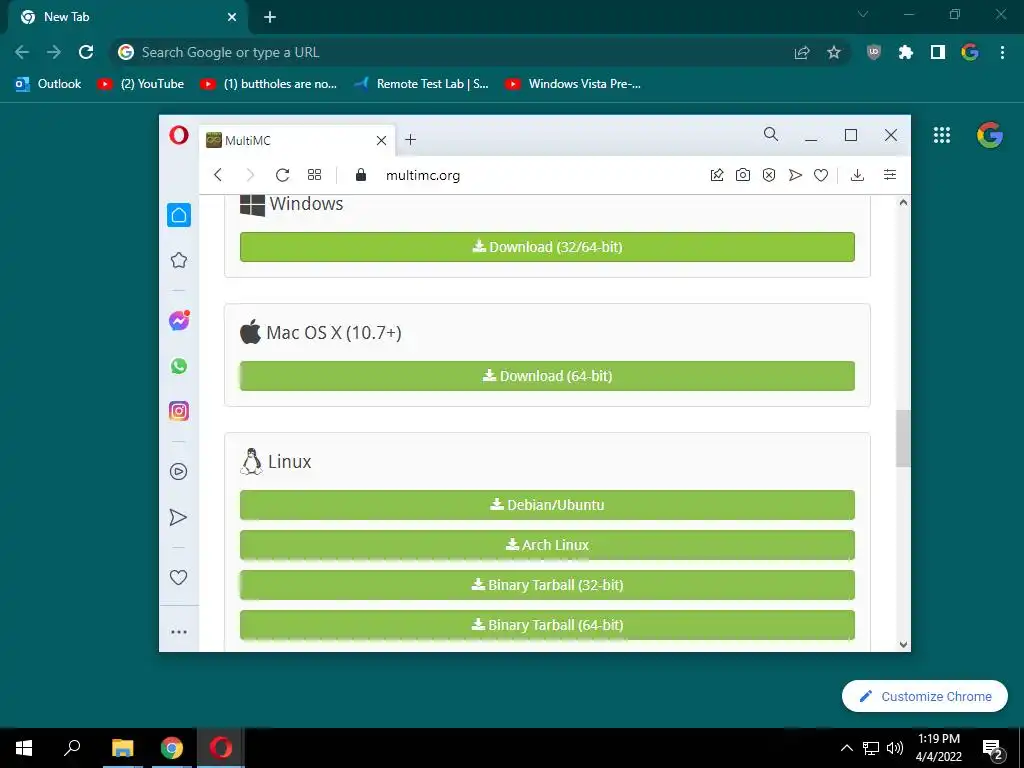Reload Chrome New Tab page

tap(86, 52)
